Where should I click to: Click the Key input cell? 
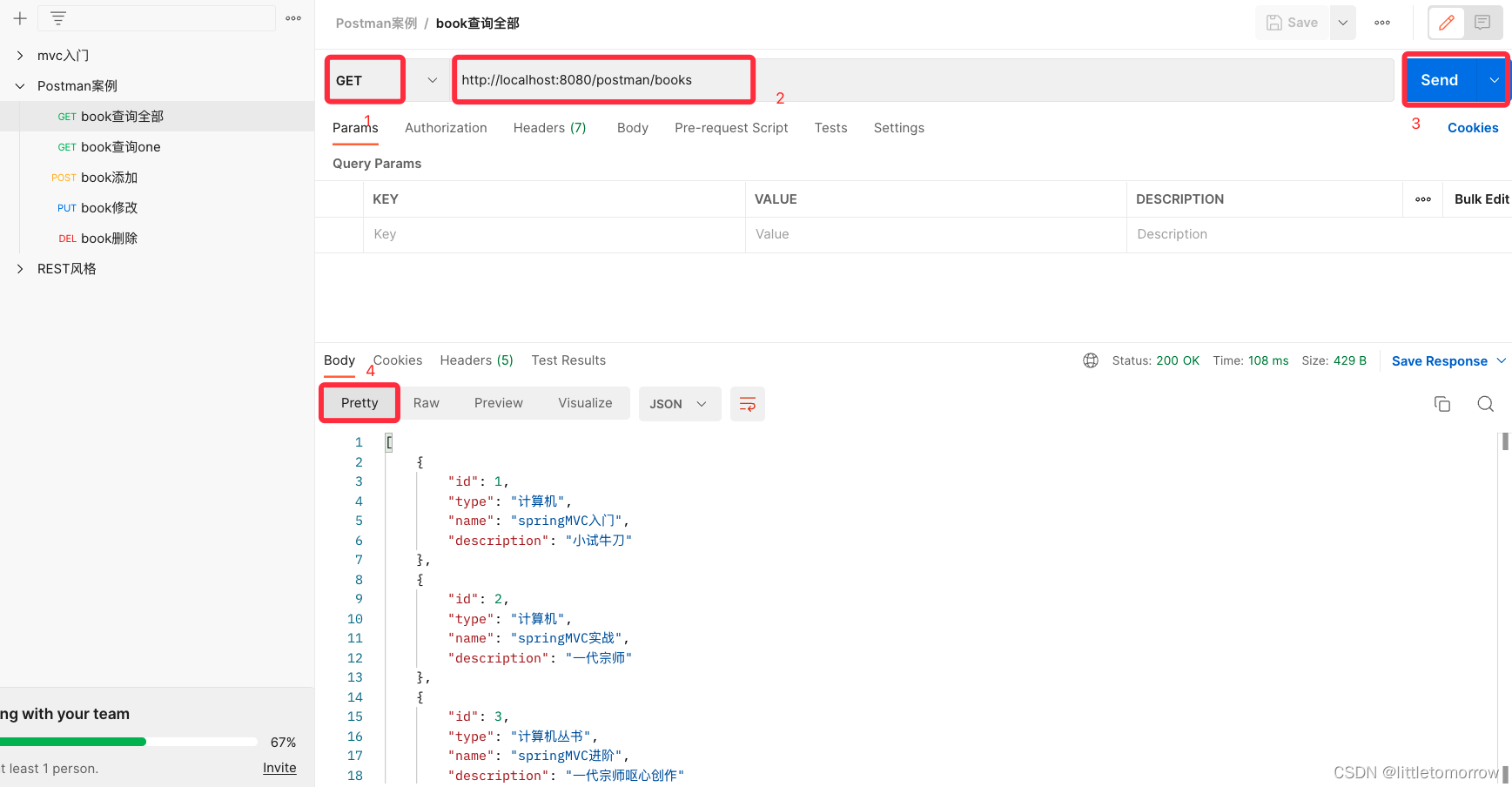[554, 235]
